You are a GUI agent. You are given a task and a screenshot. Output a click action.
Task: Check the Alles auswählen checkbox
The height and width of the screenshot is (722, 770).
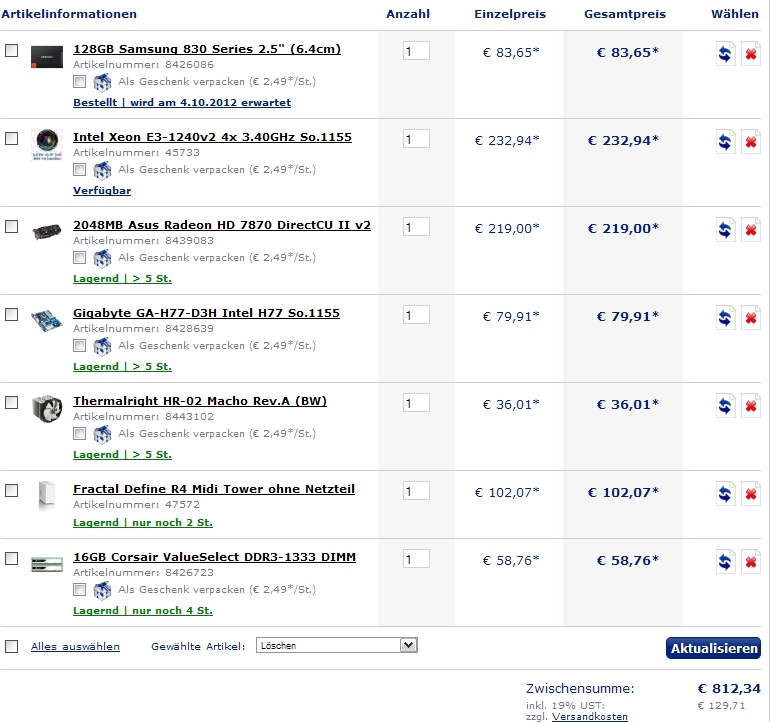[x=11, y=646]
